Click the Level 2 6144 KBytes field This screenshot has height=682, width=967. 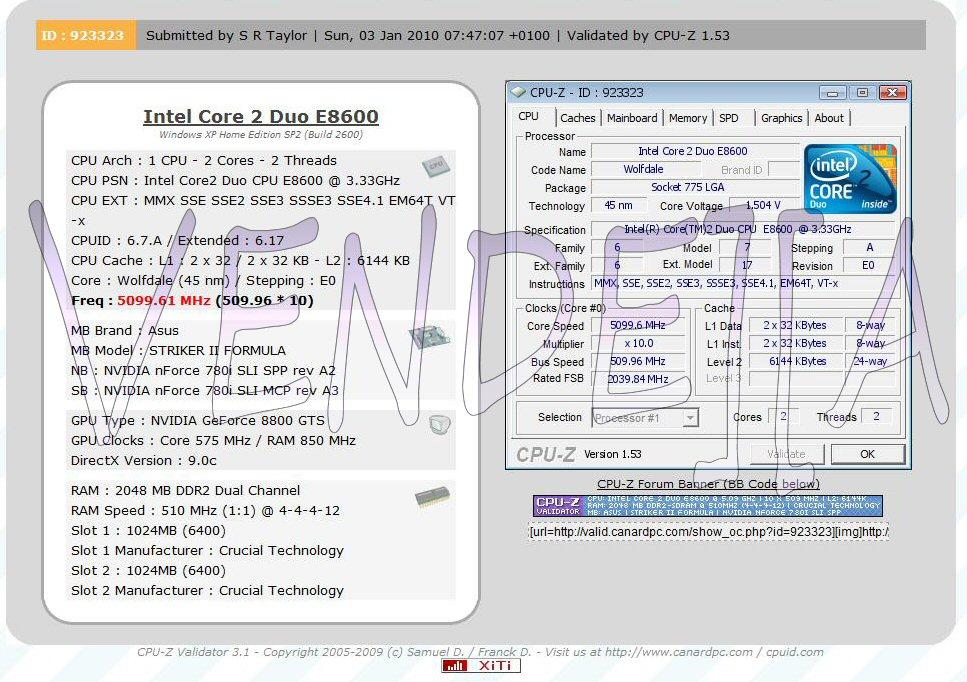point(795,361)
